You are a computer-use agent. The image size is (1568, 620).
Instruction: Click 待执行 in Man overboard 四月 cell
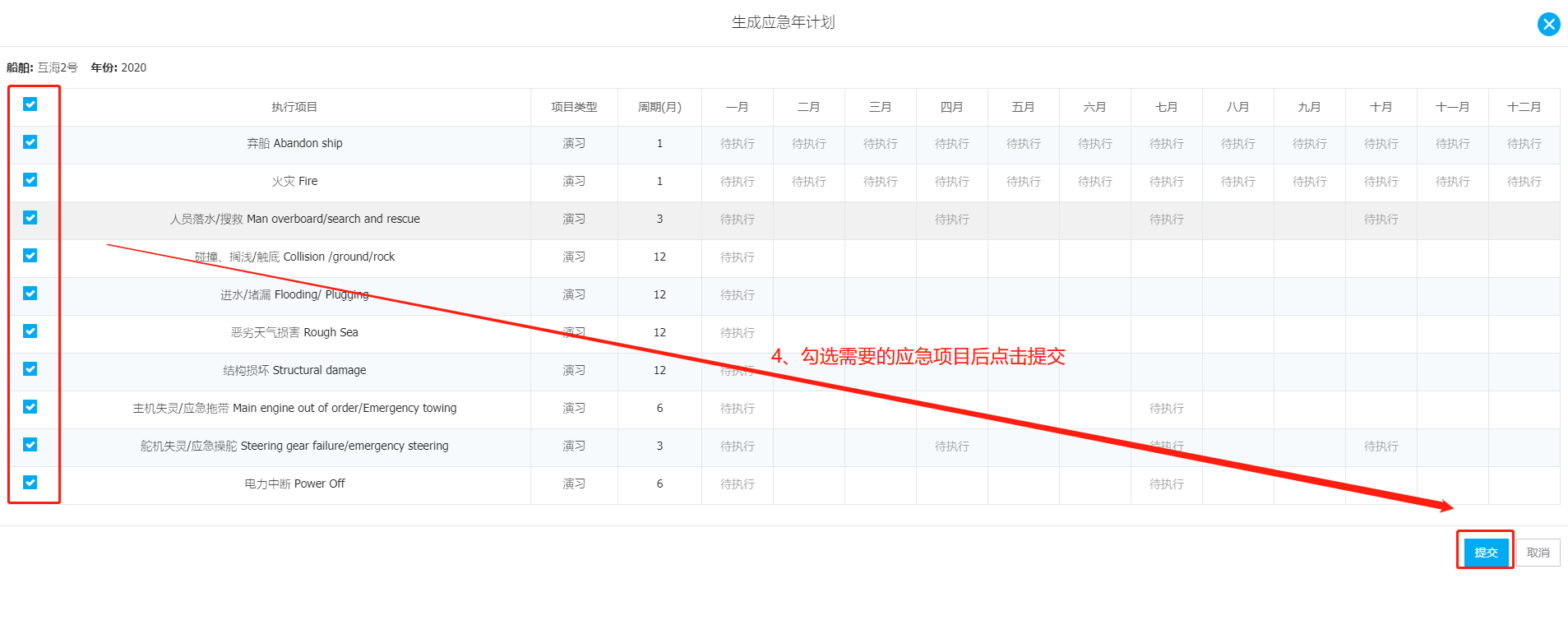952,220
